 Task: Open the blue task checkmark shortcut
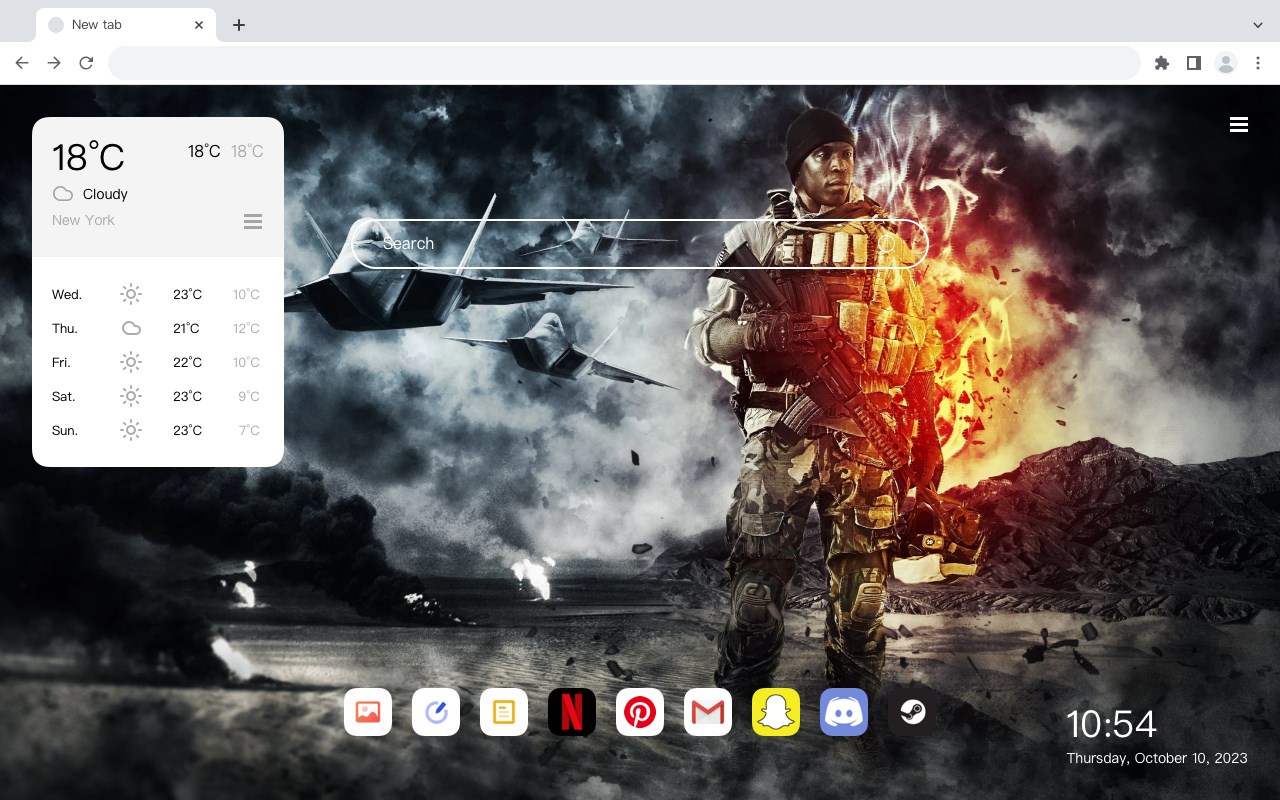click(436, 712)
